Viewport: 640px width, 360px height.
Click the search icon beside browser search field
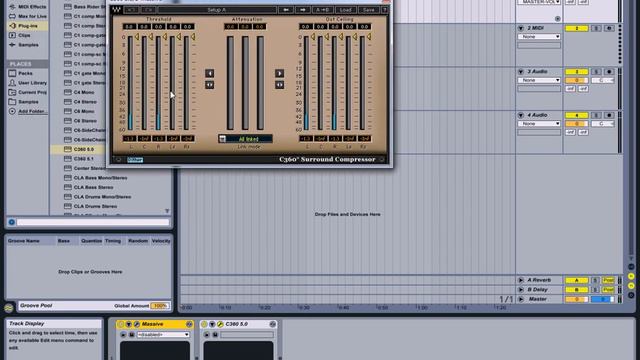(11, 222)
